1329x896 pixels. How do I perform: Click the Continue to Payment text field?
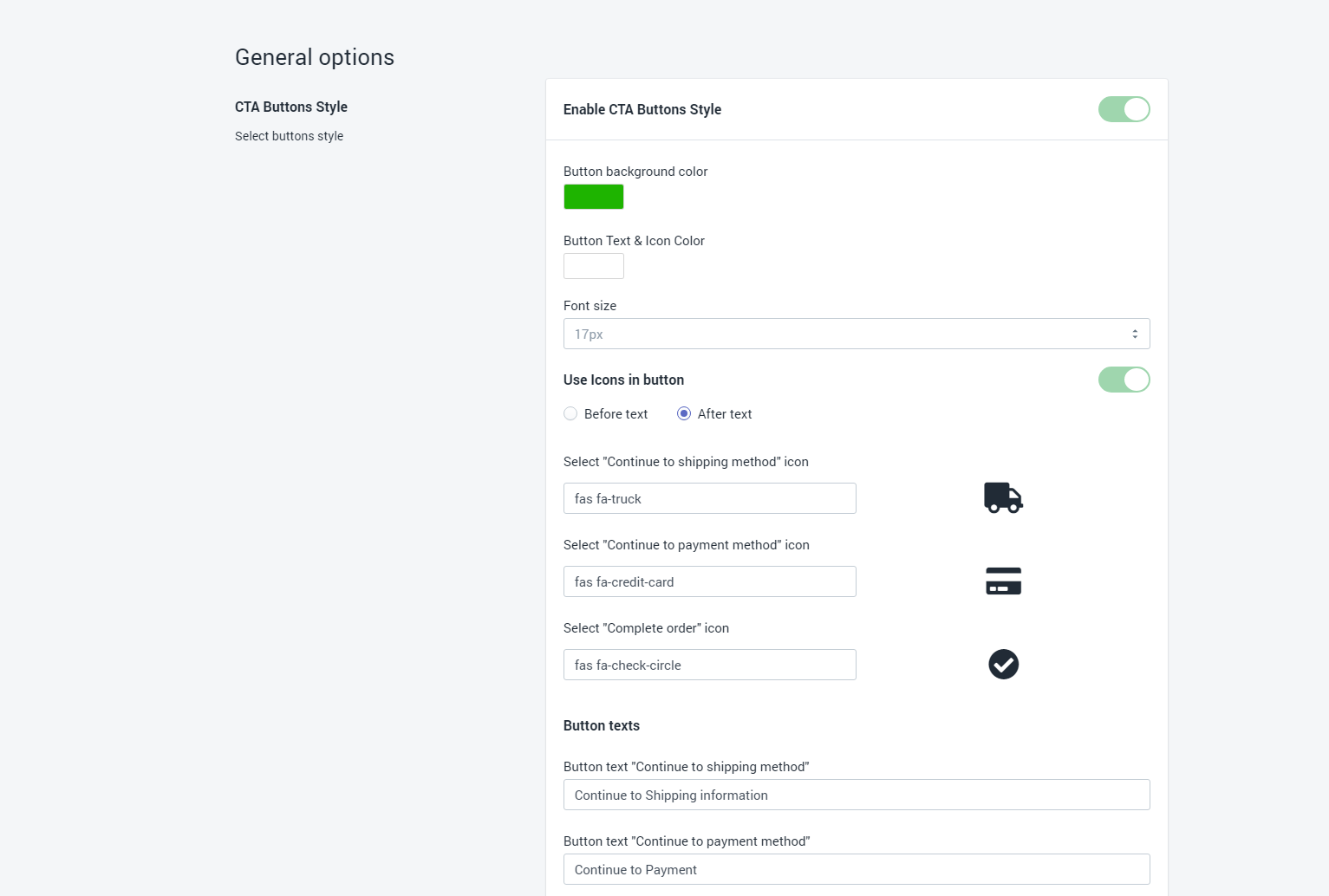tap(856, 869)
